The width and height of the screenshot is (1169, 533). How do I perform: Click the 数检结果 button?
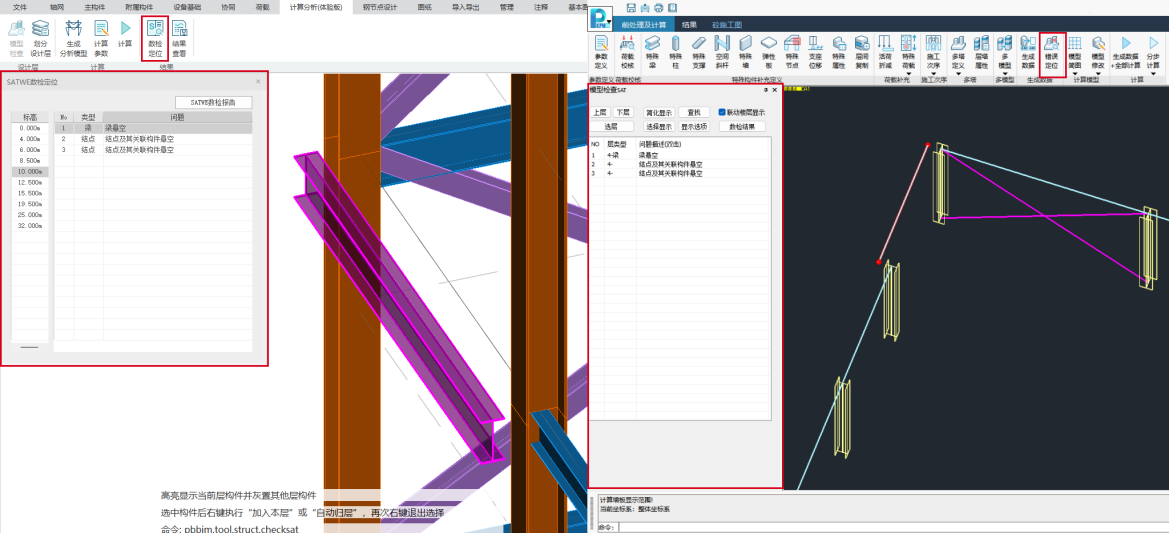tap(741, 127)
